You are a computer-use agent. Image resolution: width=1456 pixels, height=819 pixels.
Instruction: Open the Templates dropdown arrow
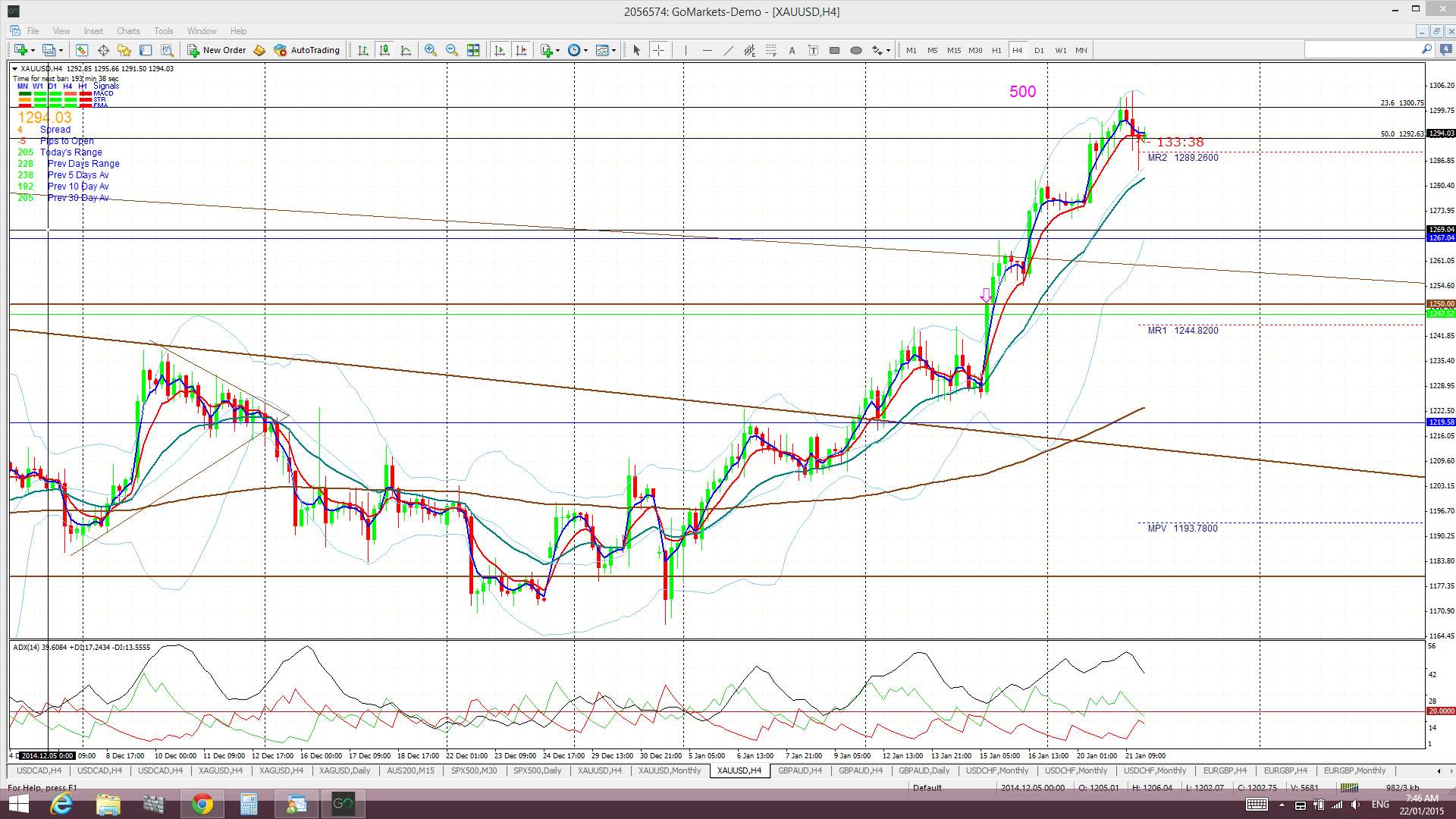click(613, 51)
